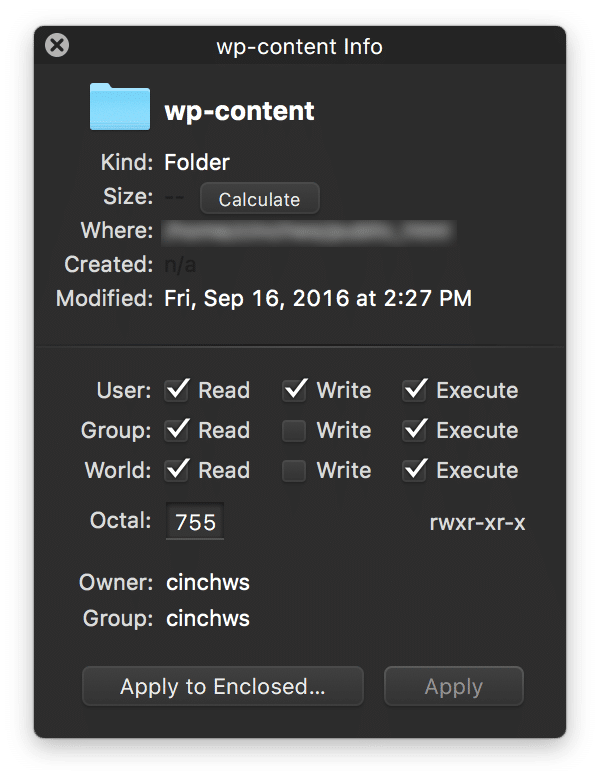
Task: Uncheck the User Read permission
Action: (177, 390)
